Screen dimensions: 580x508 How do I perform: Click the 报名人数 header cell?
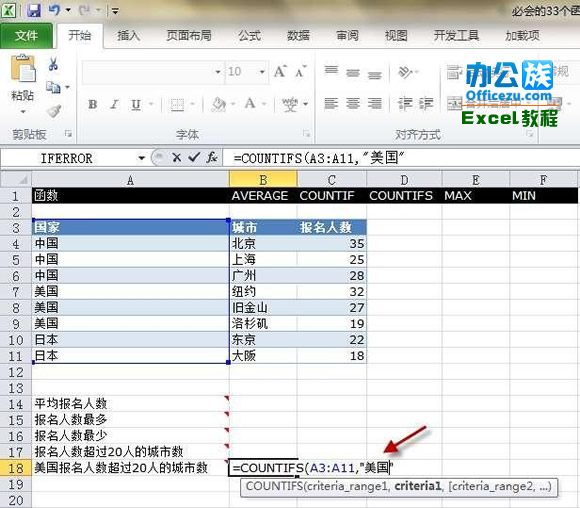[x=332, y=227]
